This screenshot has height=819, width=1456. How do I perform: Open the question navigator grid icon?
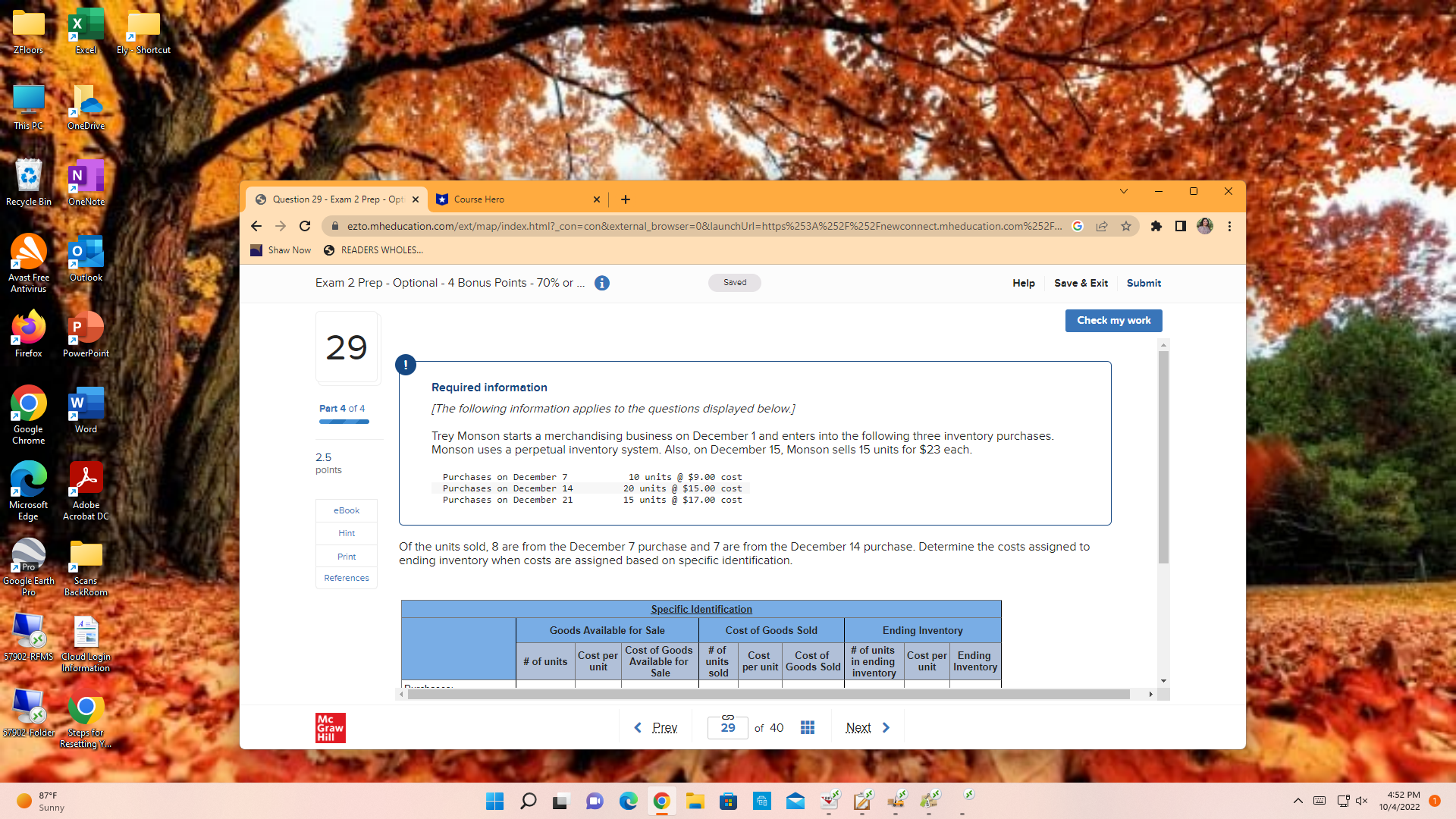[x=807, y=727]
